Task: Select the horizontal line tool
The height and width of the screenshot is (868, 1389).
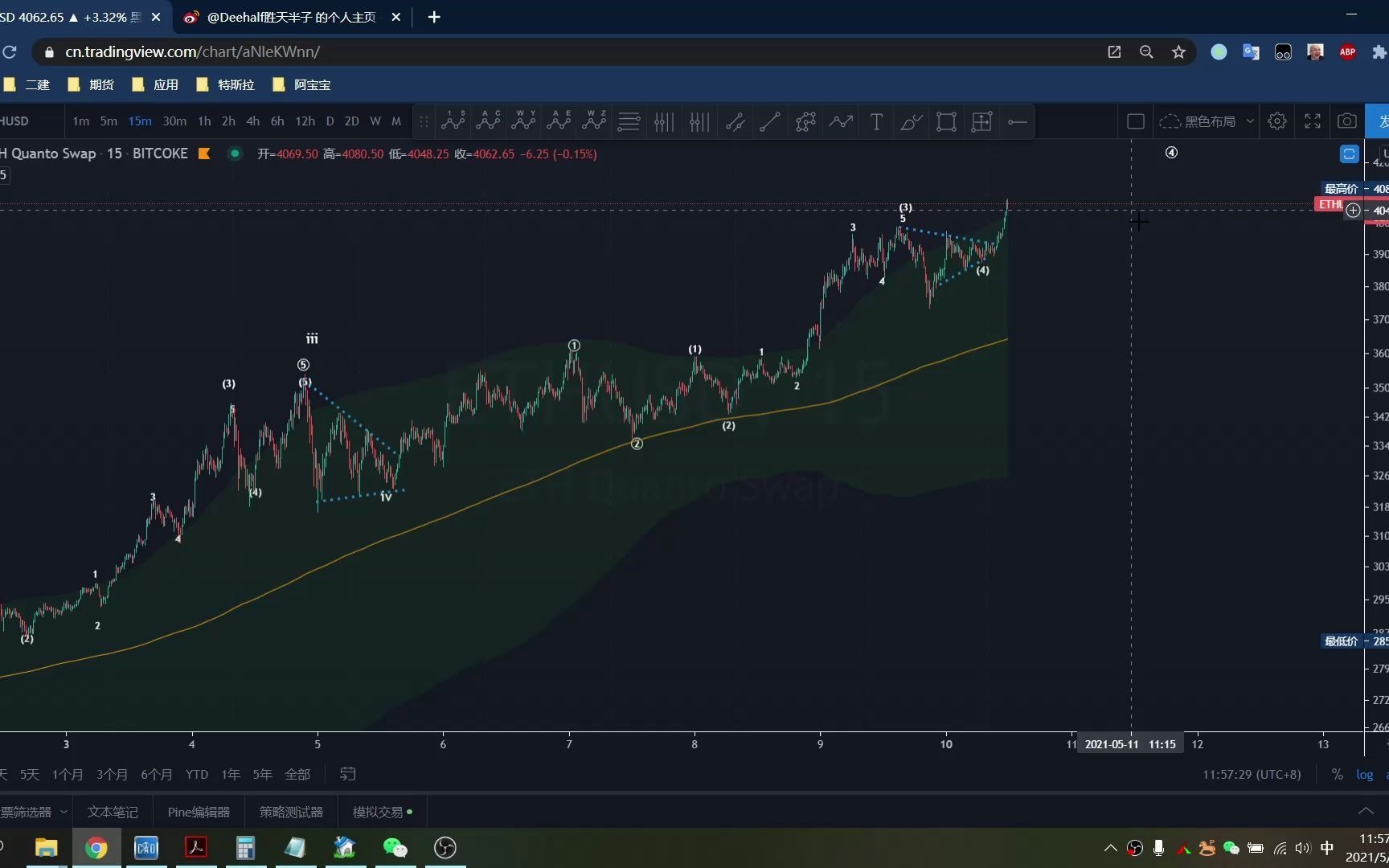Action: [x=1017, y=122]
